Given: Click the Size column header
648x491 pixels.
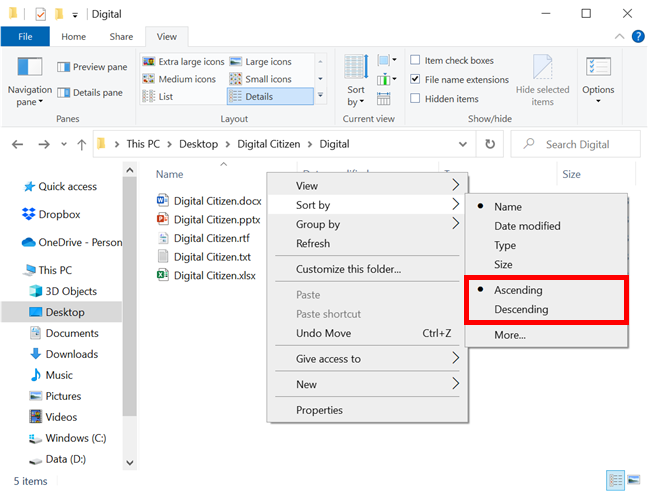Looking at the screenshot, I should (x=571, y=174).
